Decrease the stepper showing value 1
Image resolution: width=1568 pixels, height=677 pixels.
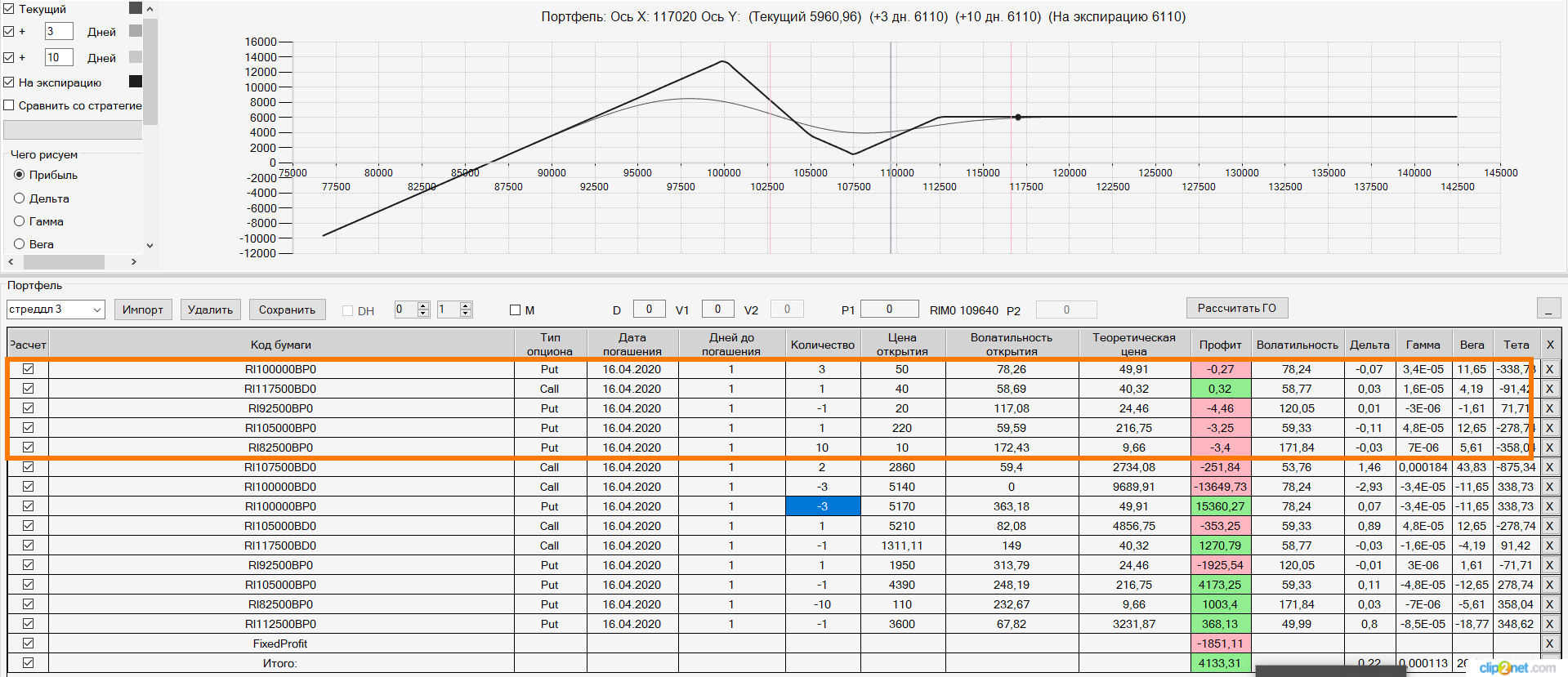(x=466, y=314)
